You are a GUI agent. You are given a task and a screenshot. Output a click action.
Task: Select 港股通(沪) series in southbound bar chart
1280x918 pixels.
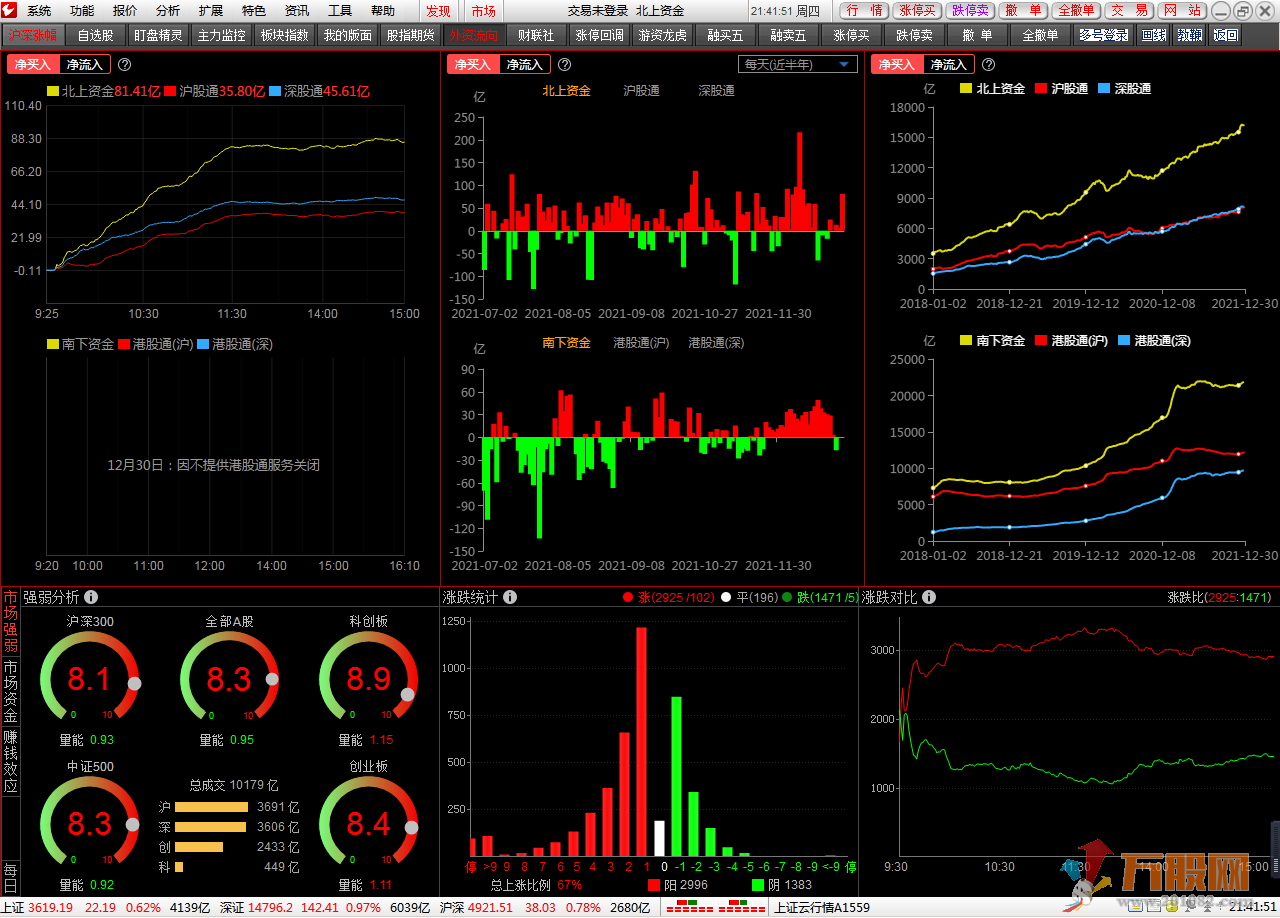coord(641,342)
